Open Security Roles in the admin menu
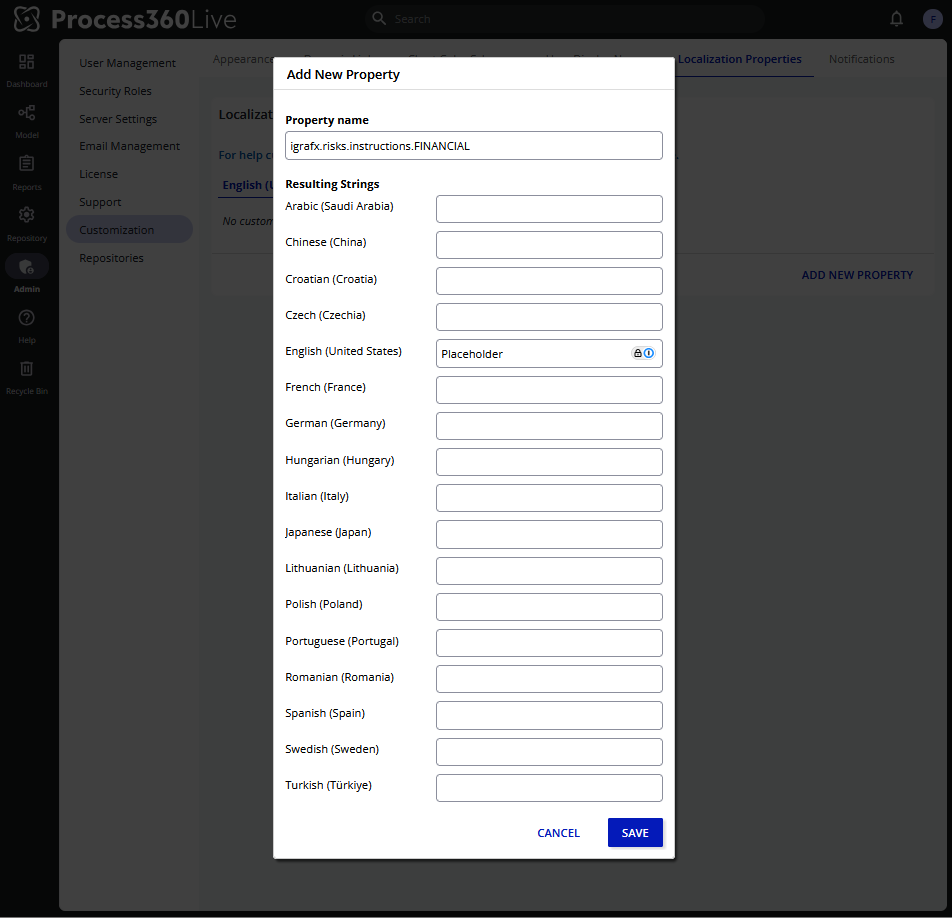This screenshot has height=918, width=952. [x=116, y=91]
